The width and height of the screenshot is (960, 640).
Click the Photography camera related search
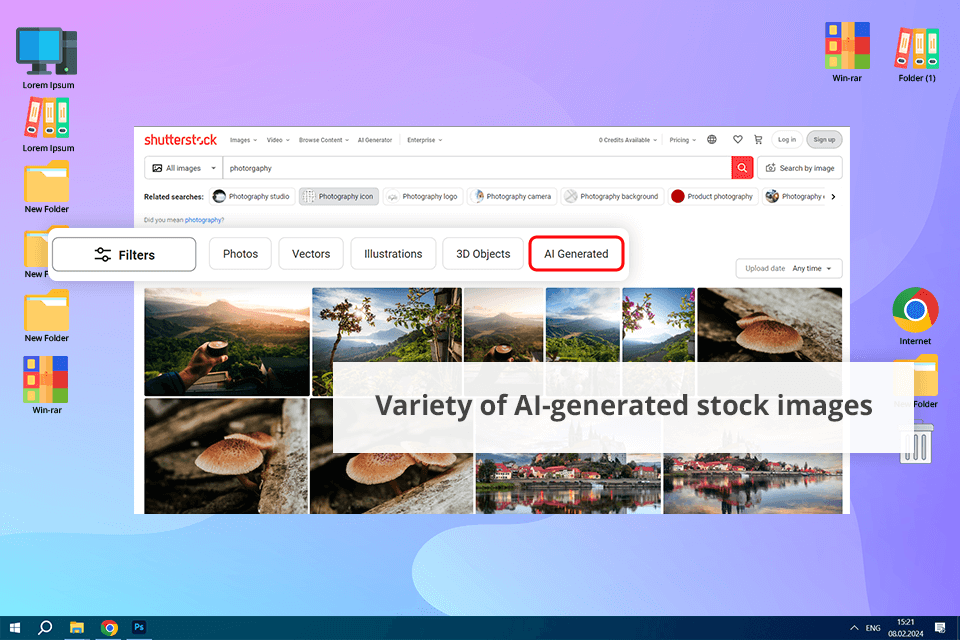pos(512,197)
